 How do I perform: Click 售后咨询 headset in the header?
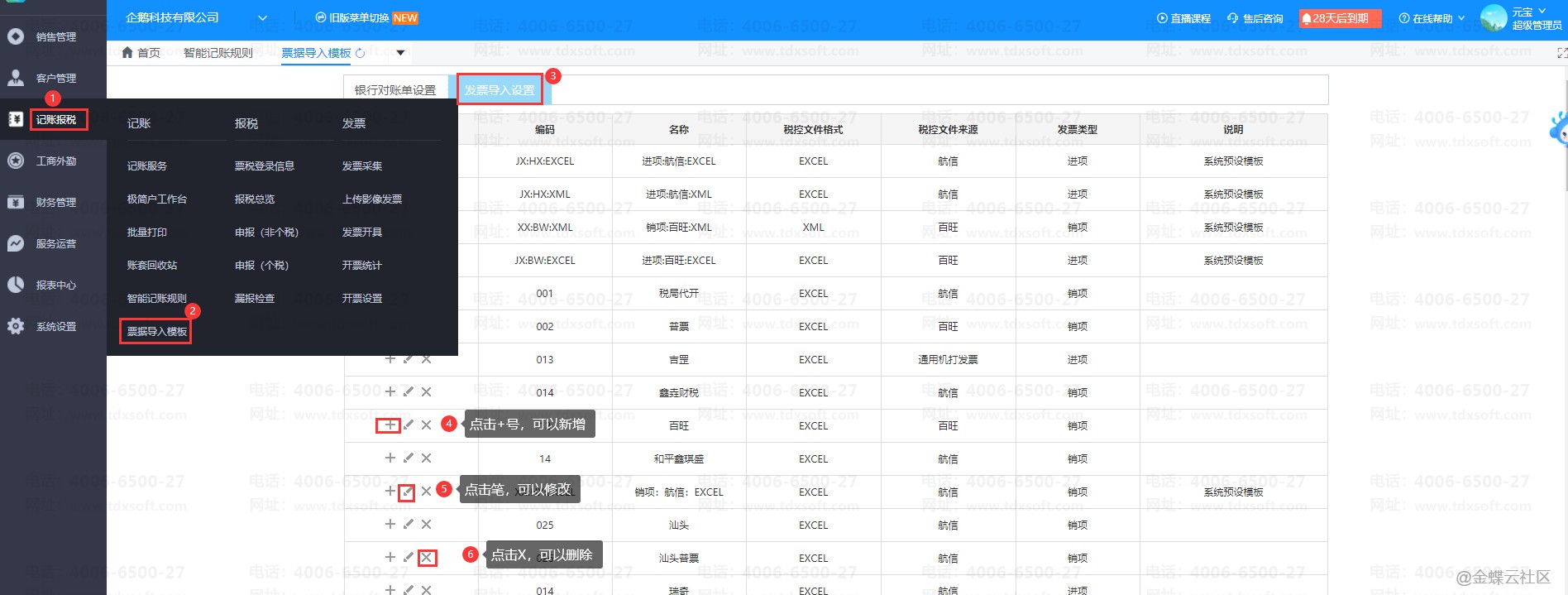click(1255, 18)
